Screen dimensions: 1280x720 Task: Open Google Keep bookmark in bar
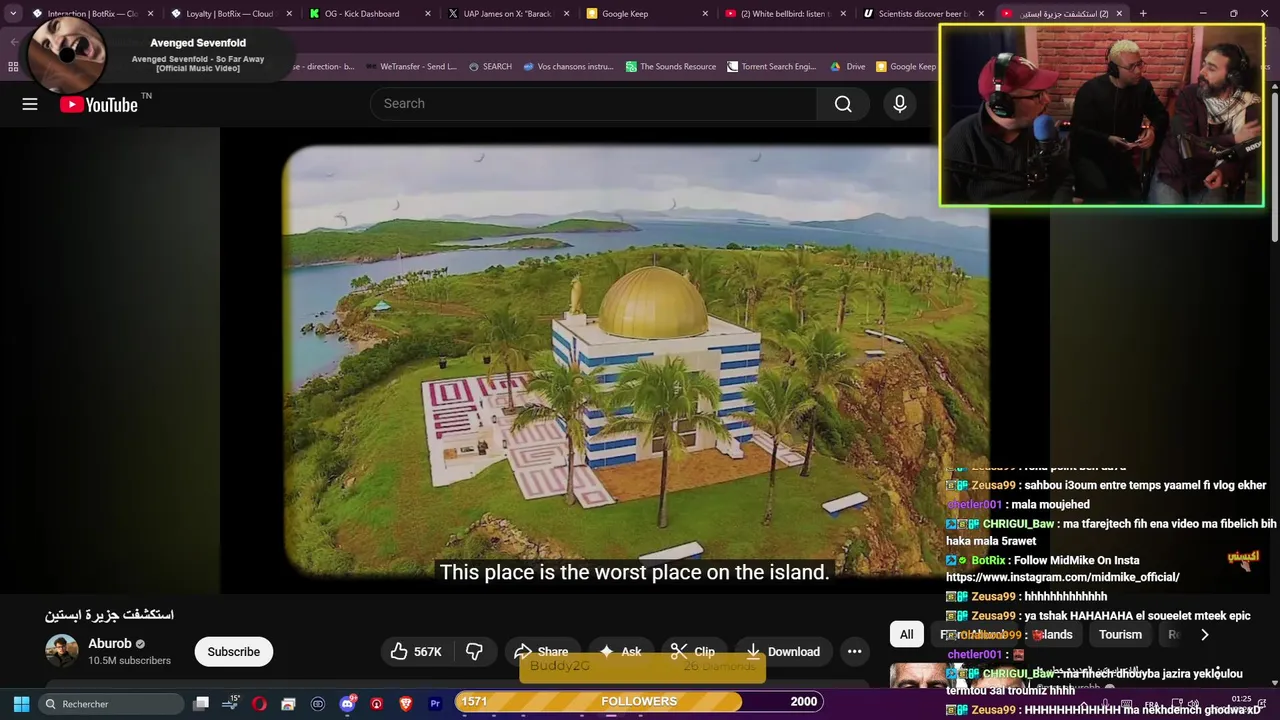[906, 67]
